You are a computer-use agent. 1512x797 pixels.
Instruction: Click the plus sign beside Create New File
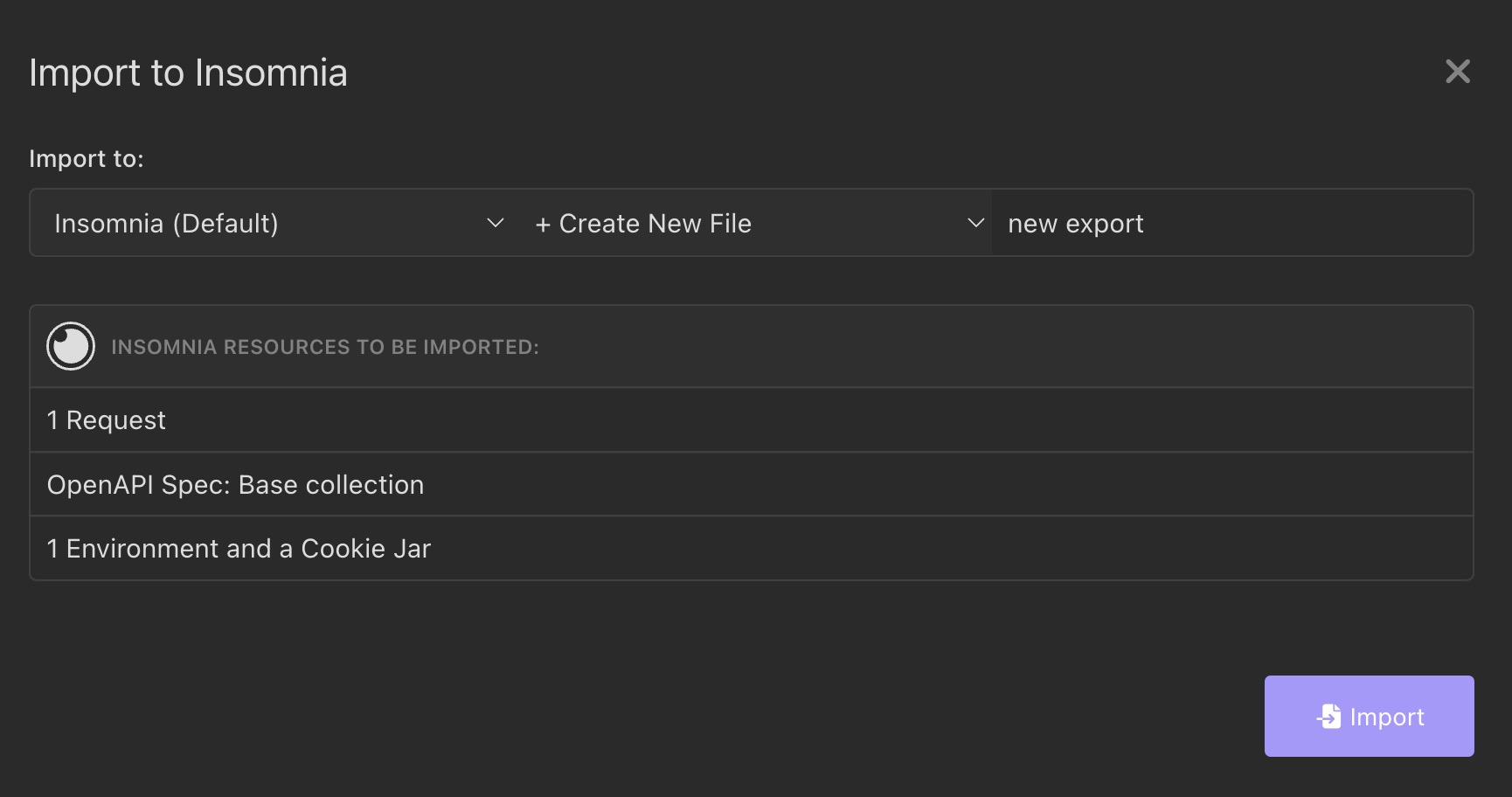tap(542, 223)
